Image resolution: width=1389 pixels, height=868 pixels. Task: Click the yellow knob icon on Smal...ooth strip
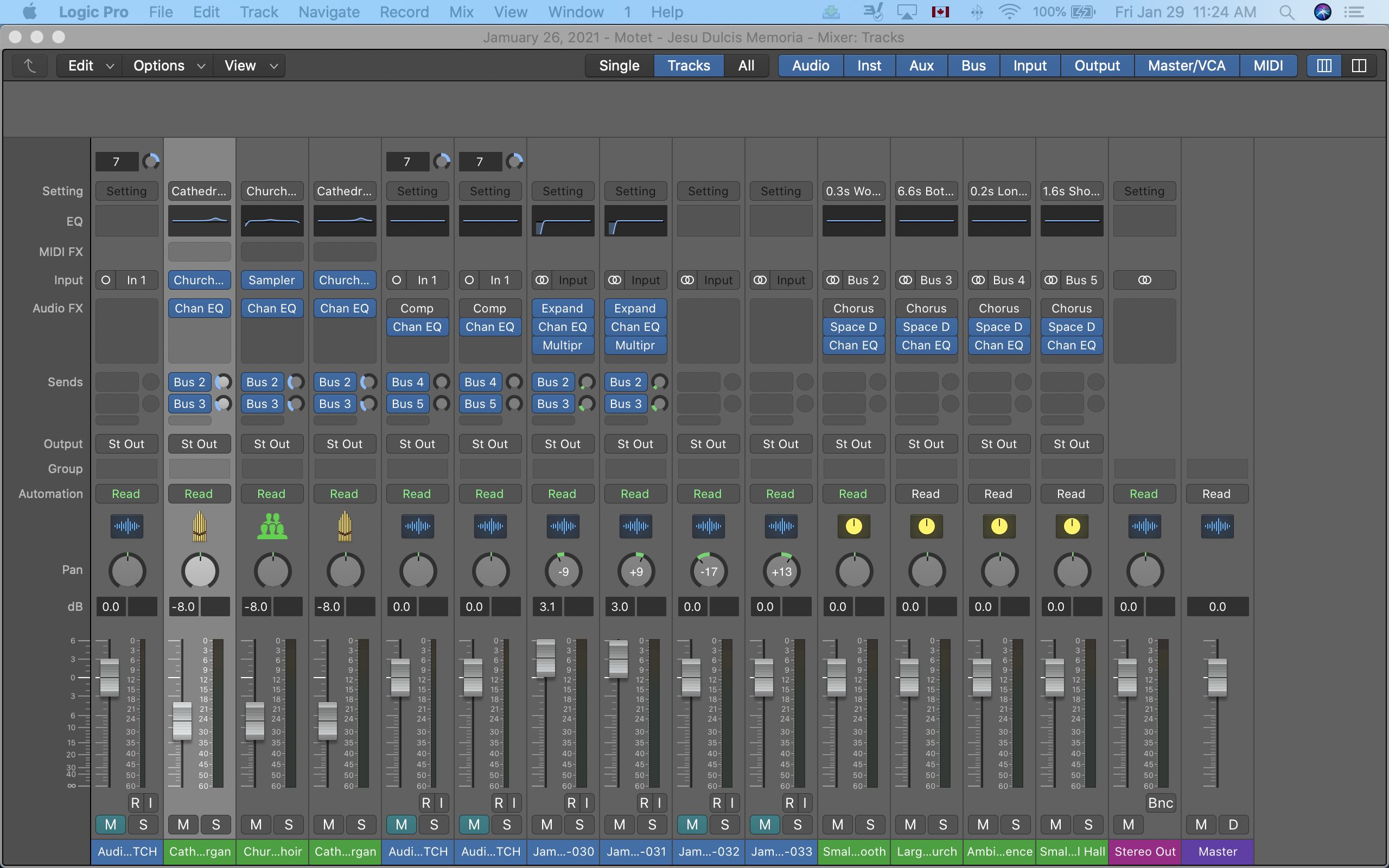853,526
